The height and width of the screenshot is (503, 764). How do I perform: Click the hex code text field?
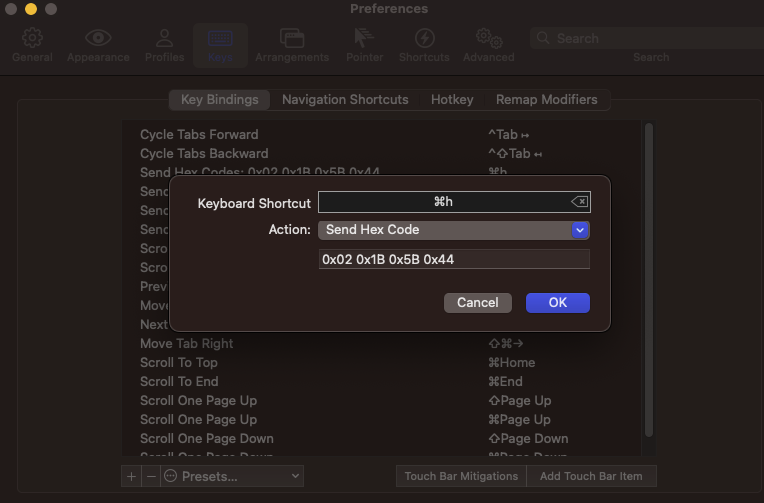pyautogui.click(x=454, y=259)
